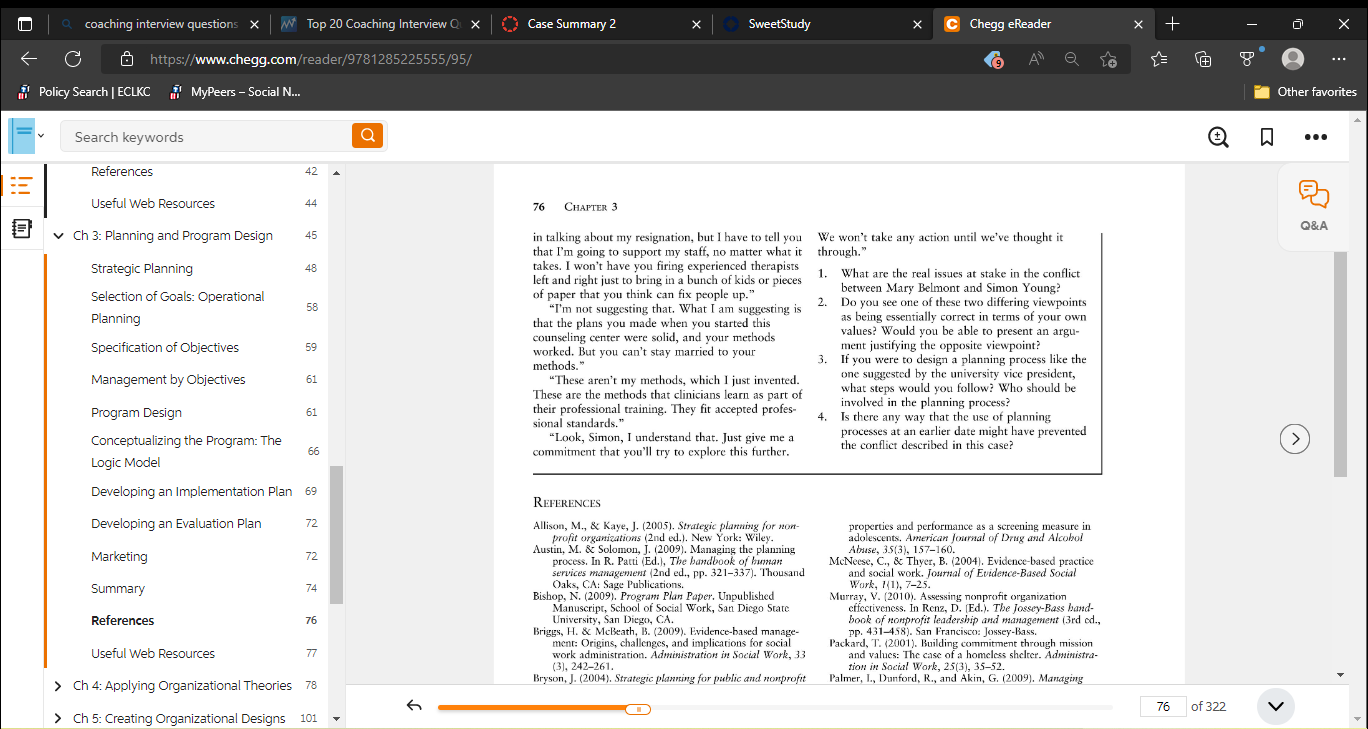Open the three-dot more options menu
The image size is (1368, 729).
point(1316,137)
